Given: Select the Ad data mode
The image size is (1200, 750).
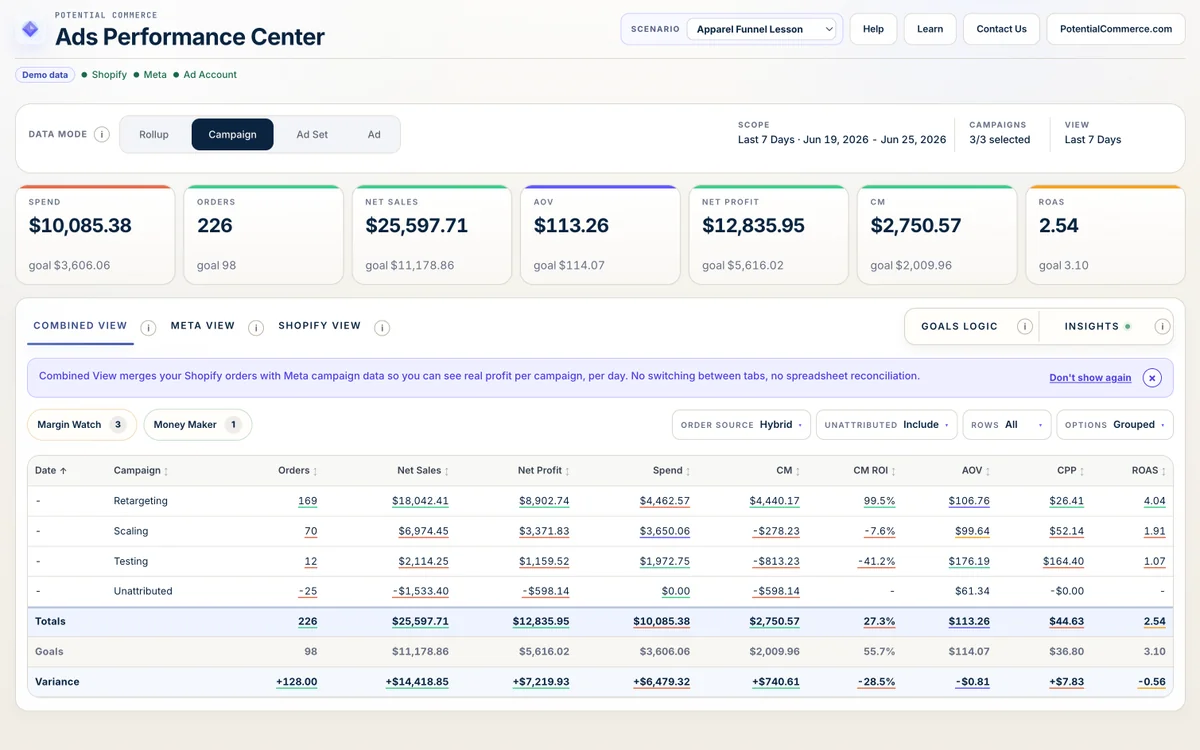Looking at the screenshot, I should (374, 134).
